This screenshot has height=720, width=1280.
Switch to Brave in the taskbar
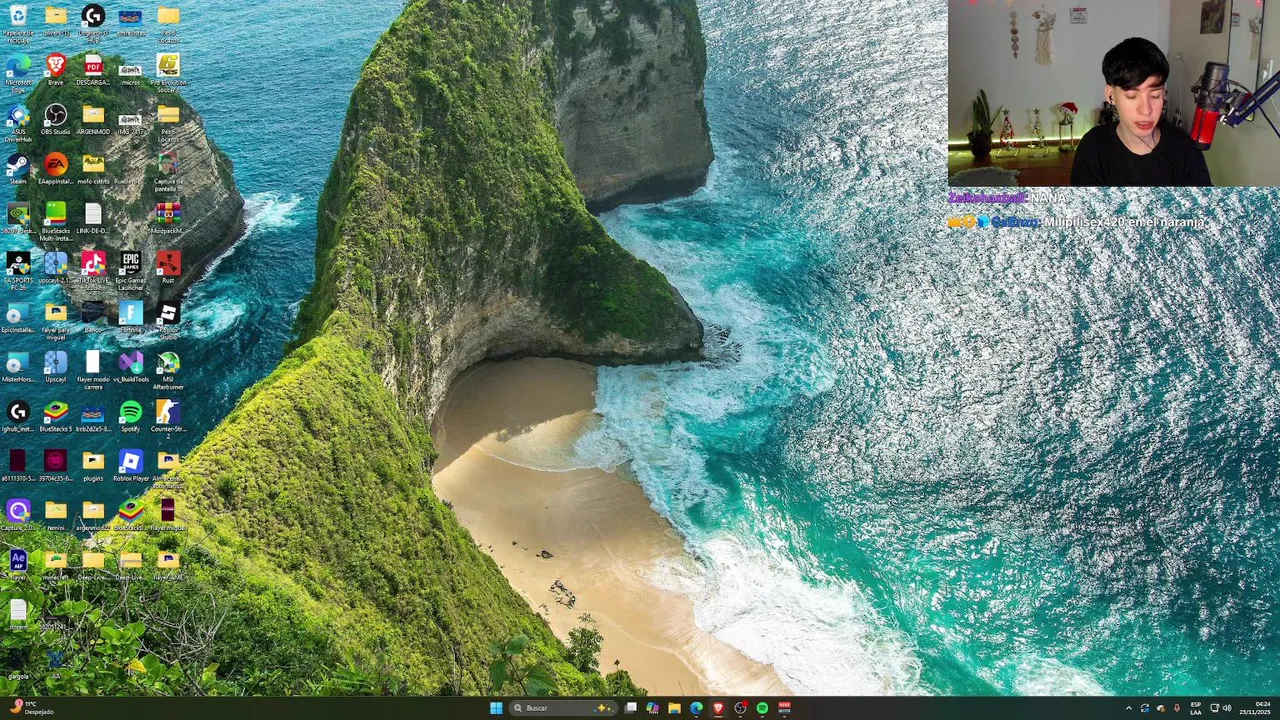(718, 708)
